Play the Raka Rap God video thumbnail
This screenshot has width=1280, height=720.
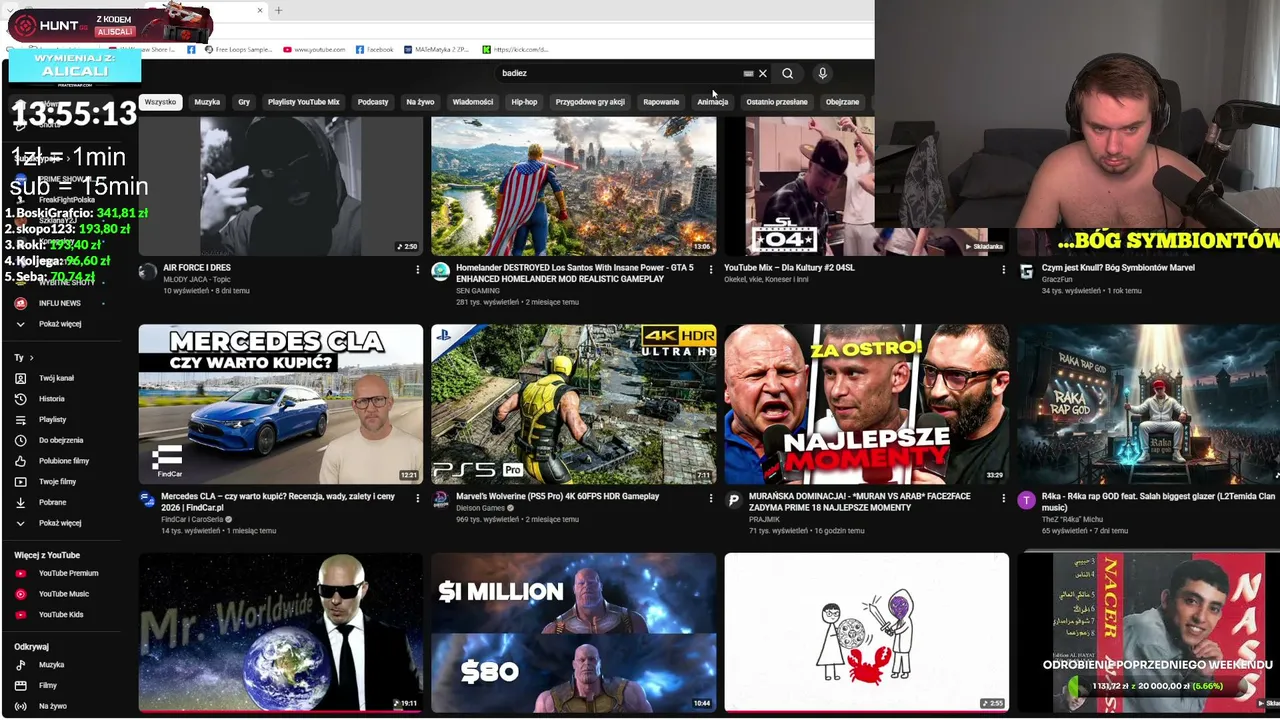[1148, 404]
